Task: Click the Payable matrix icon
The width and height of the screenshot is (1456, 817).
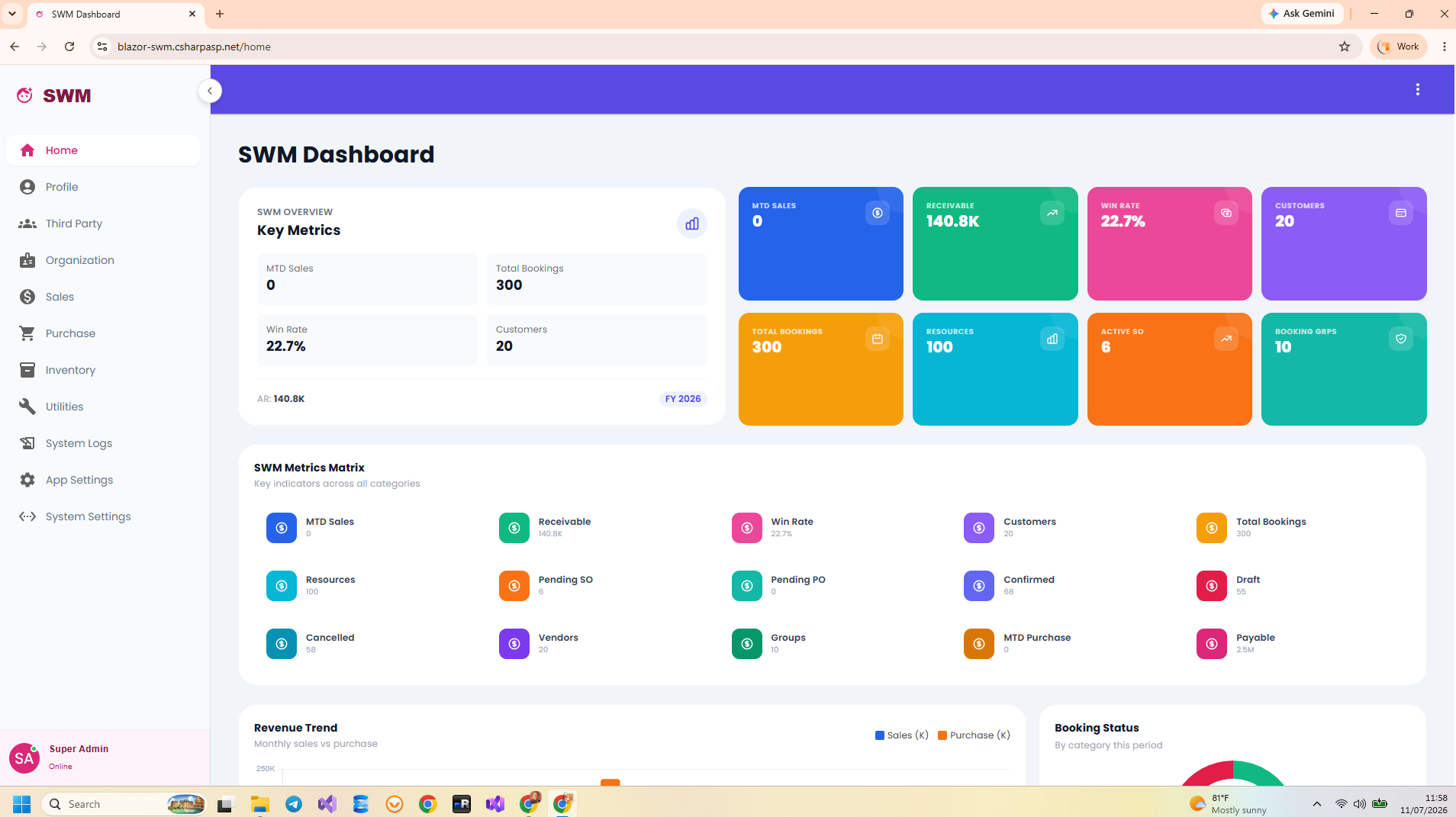Action: pos(1212,644)
